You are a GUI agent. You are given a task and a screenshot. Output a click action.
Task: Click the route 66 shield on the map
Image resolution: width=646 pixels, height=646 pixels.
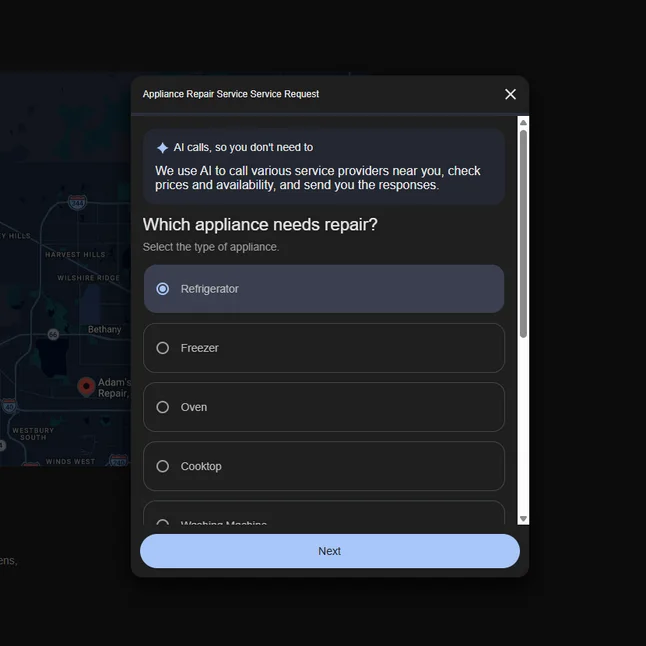[x=53, y=334]
